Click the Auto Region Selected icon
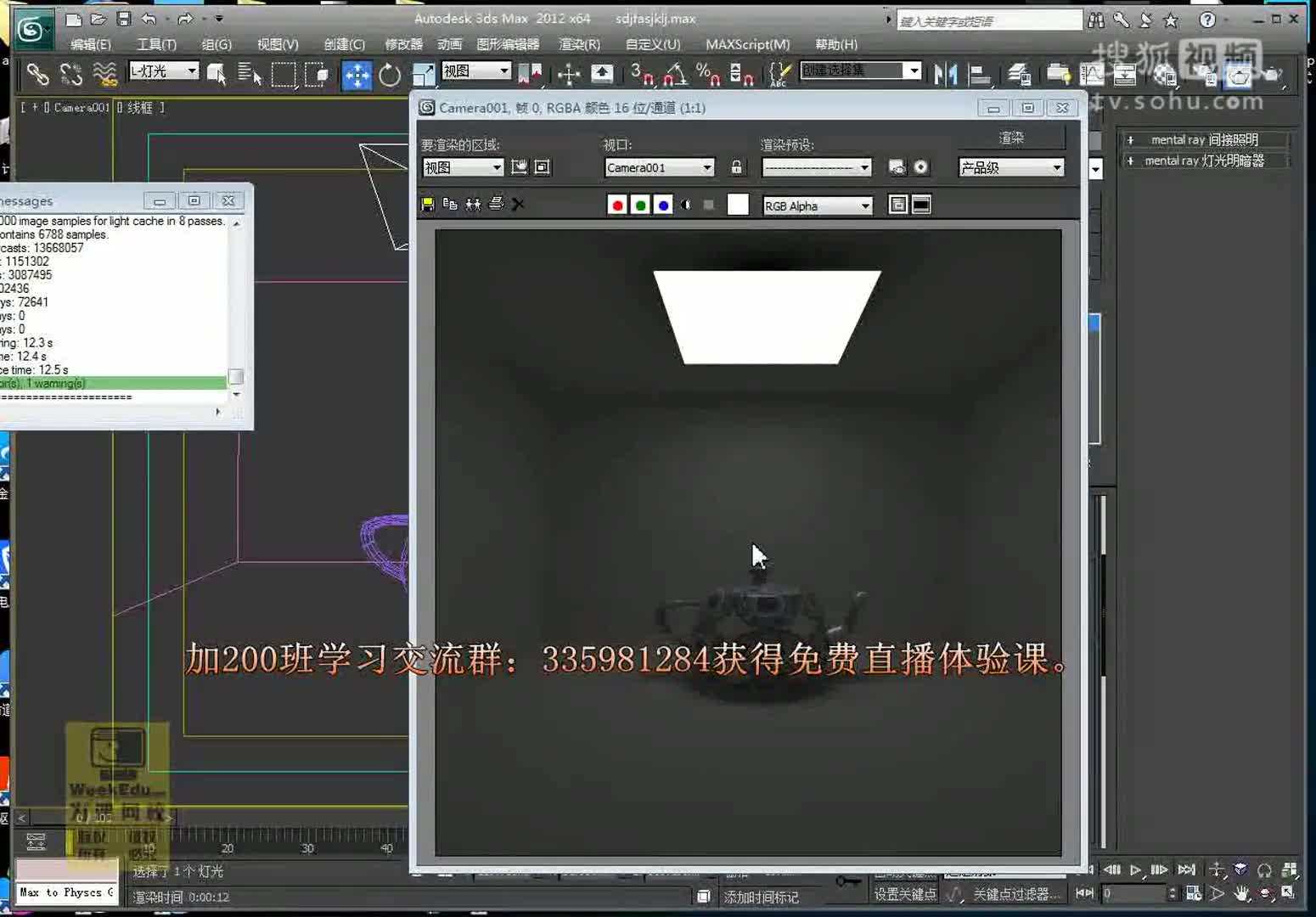1316x917 pixels. coord(543,167)
